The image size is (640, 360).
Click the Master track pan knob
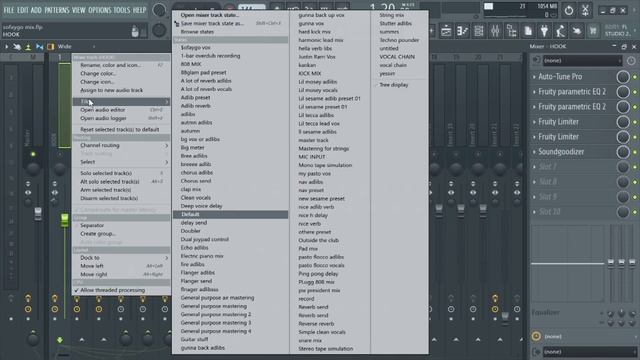click(x=33, y=168)
